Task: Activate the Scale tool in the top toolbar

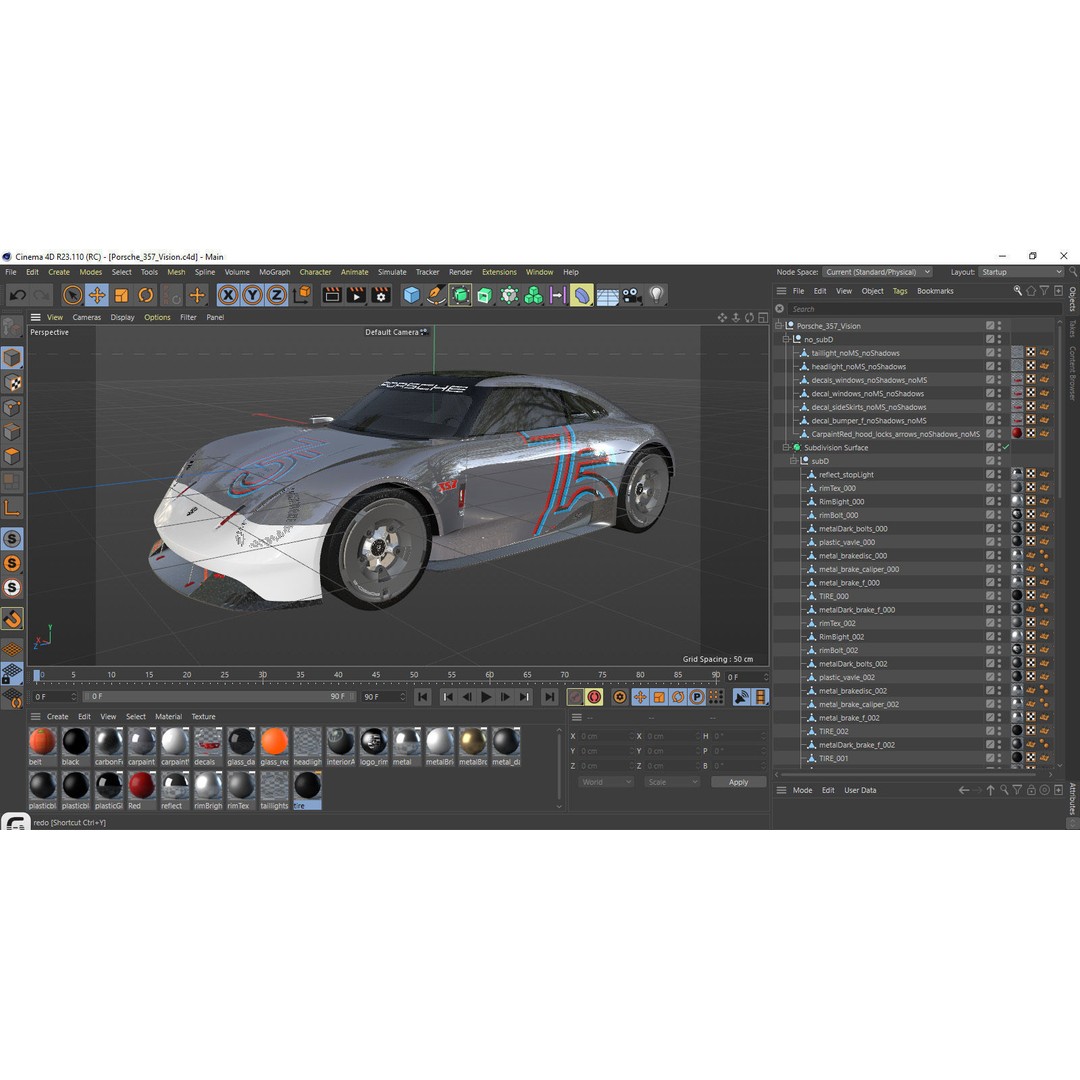Action: [x=121, y=295]
